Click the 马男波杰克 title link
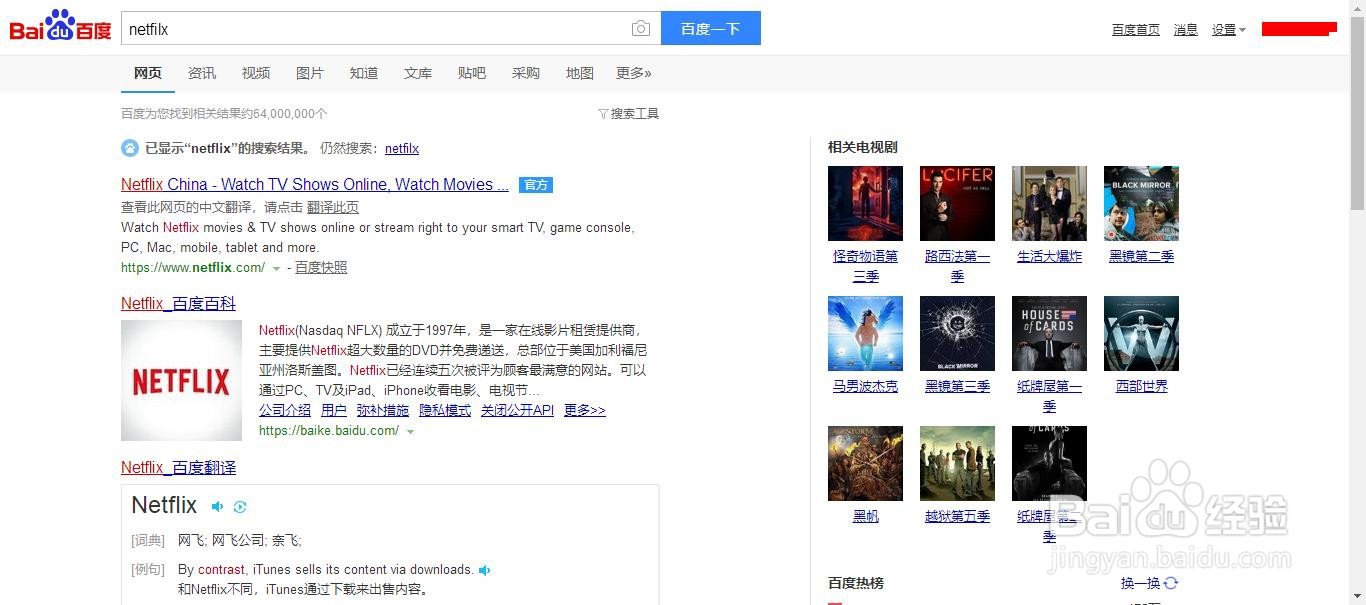The width and height of the screenshot is (1366, 605). [866, 386]
